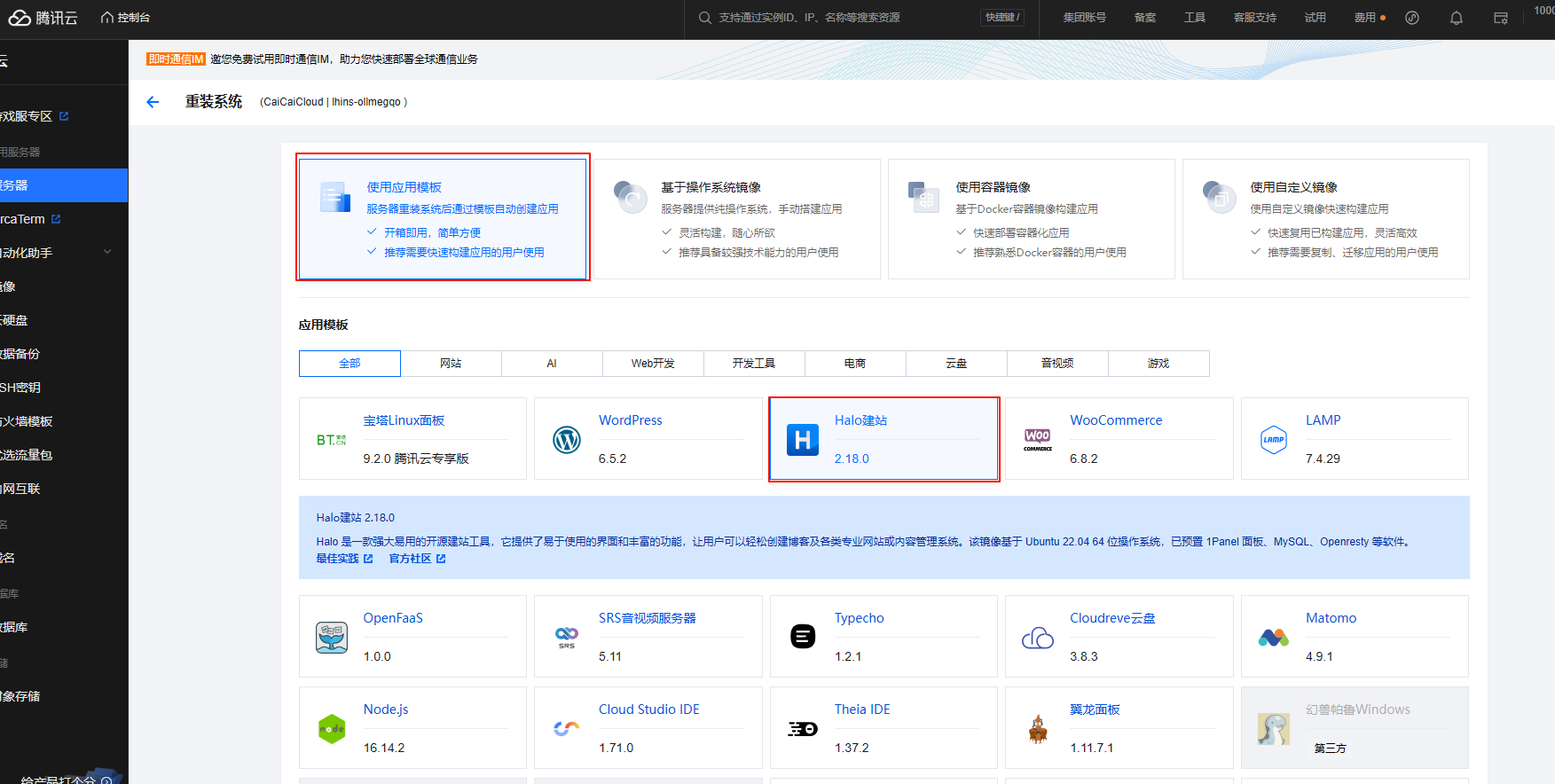The width and height of the screenshot is (1555, 784).
Task: Choose the WooCommerce 6.8.2 template
Action: (x=1119, y=439)
